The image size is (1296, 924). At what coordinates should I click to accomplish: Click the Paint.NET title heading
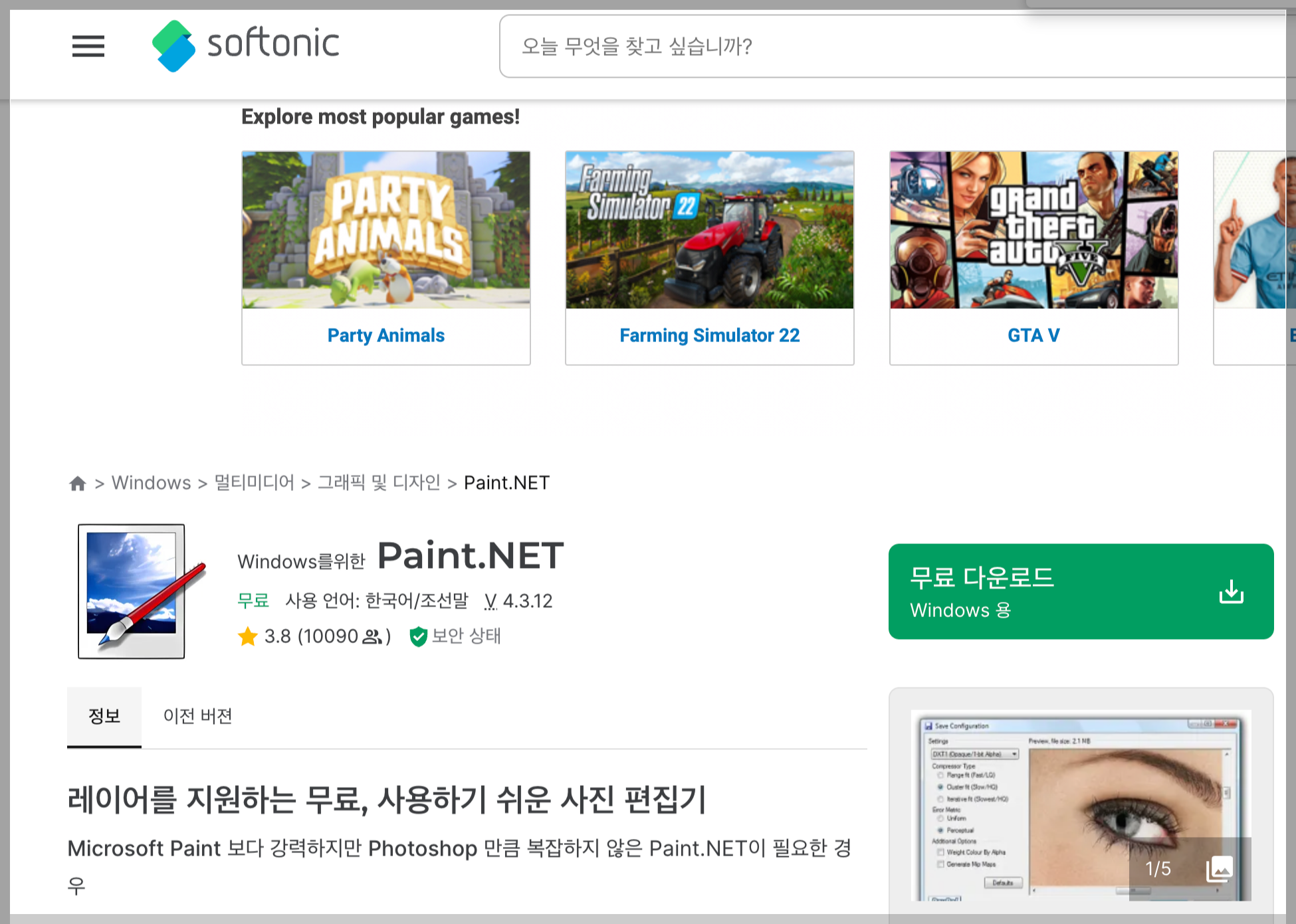click(471, 556)
